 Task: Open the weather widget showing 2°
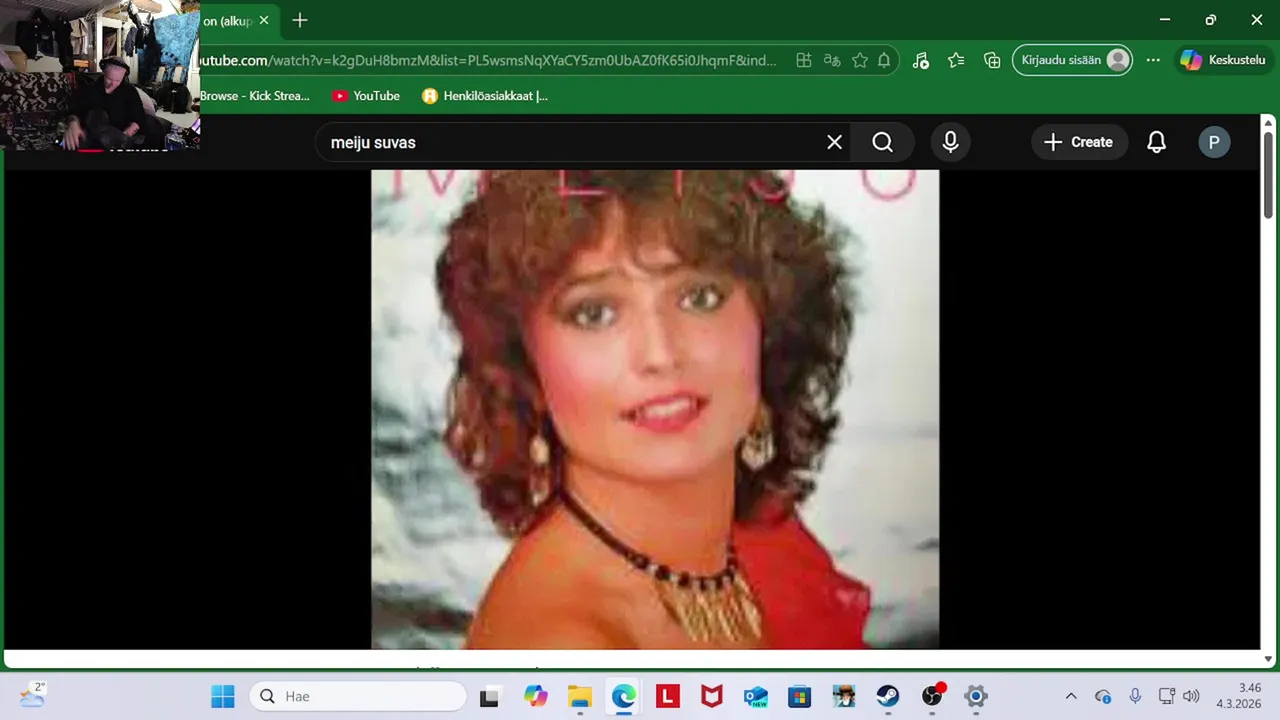(x=32, y=695)
